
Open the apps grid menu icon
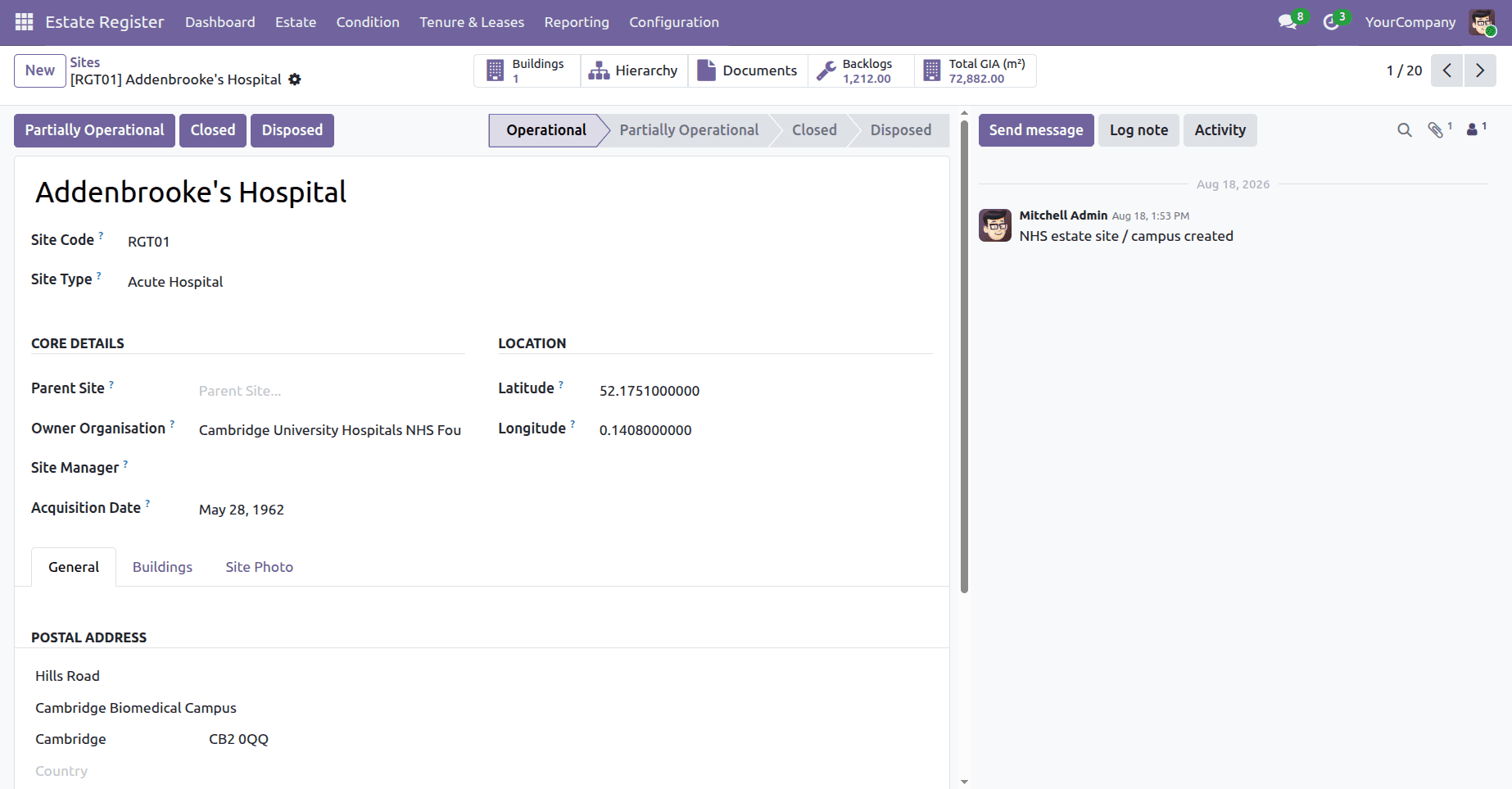tap(25, 22)
